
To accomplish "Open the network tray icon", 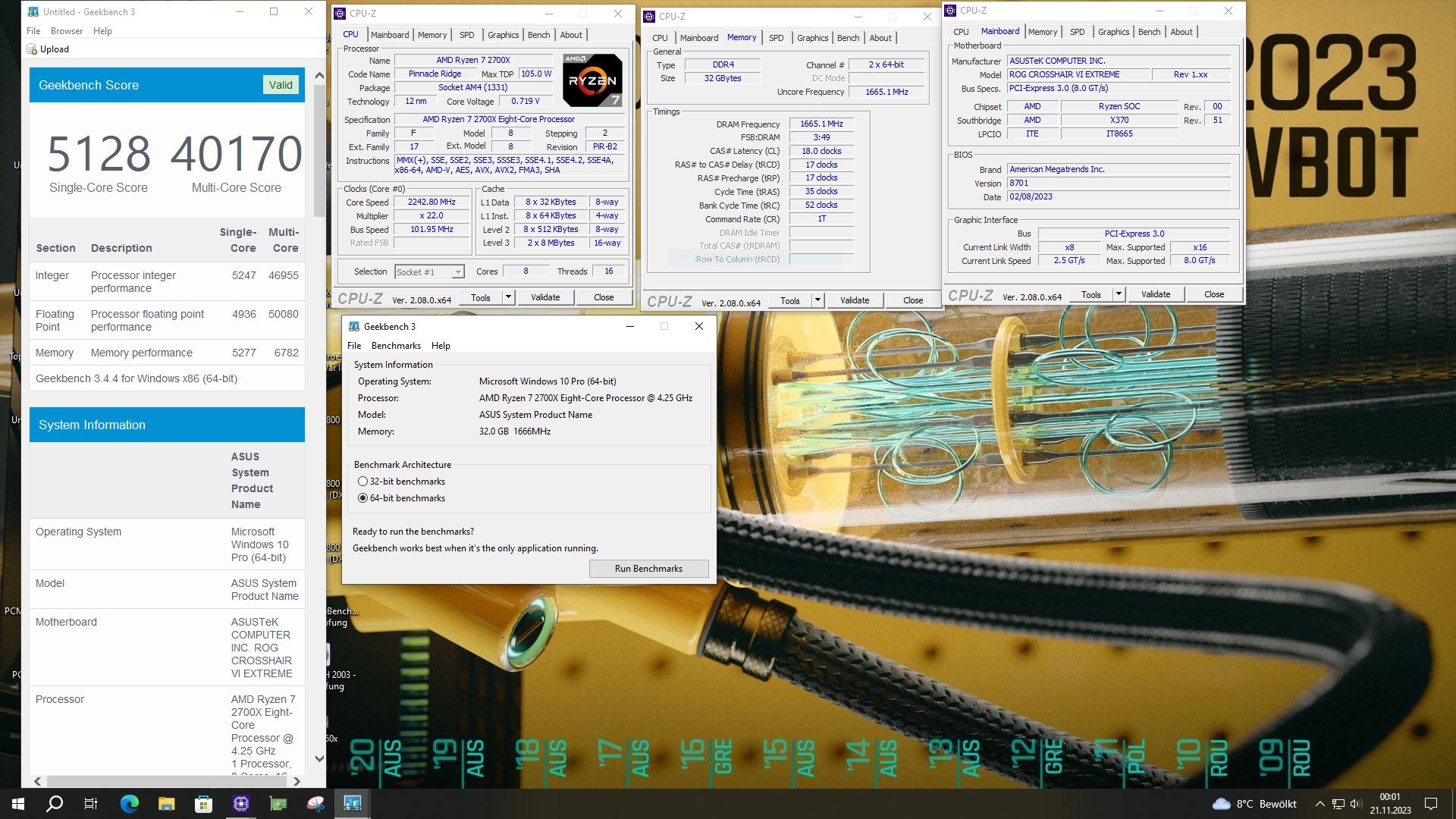I will click(x=1338, y=804).
